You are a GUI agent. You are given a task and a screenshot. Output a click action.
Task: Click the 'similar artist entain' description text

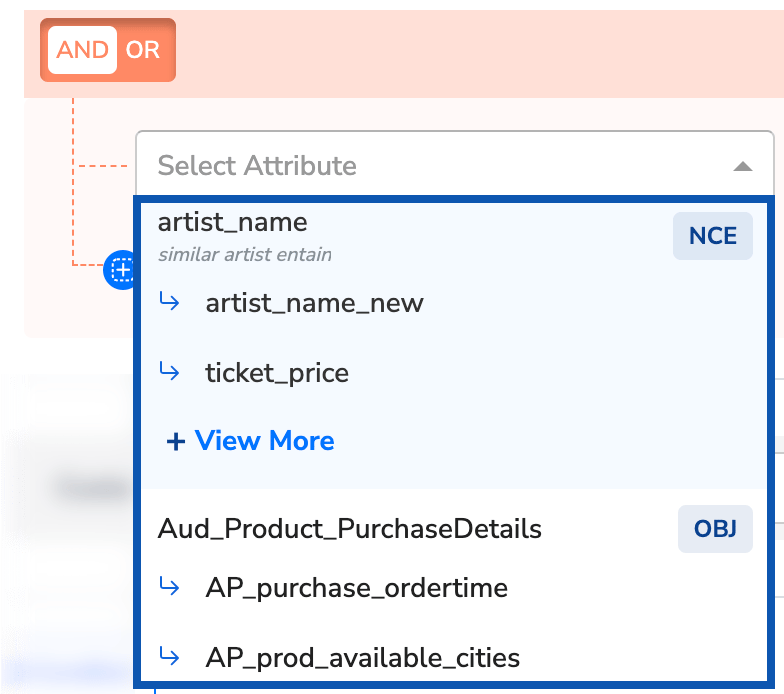pyautogui.click(x=245, y=254)
